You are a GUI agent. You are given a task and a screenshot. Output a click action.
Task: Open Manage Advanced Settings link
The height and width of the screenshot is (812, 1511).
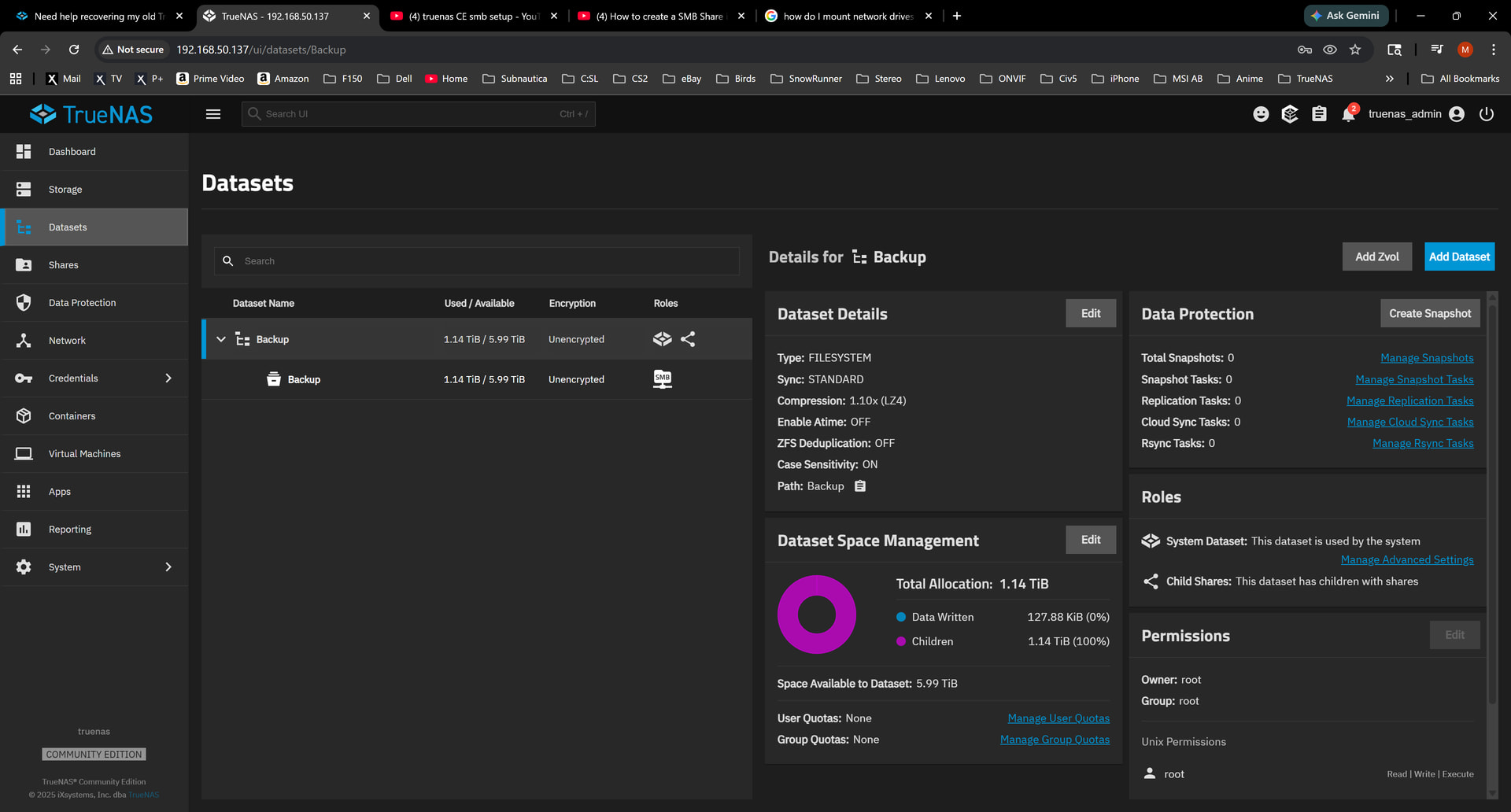(1407, 559)
